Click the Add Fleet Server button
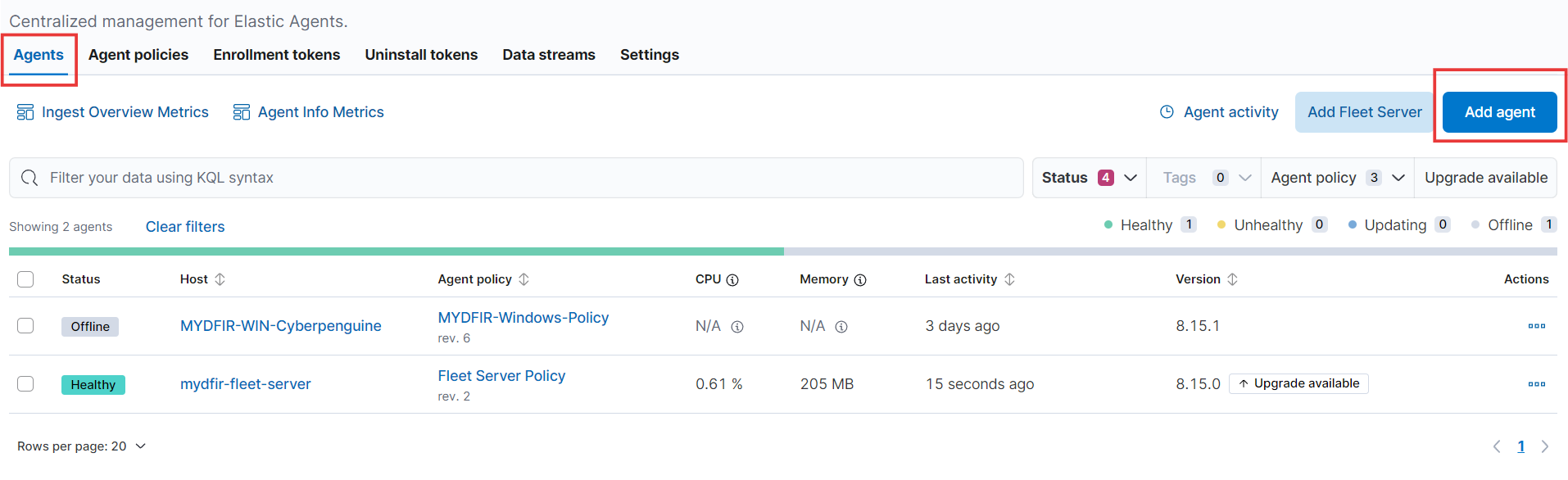Image resolution: width=1568 pixels, height=480 pixels. (x=1365, y=112)
